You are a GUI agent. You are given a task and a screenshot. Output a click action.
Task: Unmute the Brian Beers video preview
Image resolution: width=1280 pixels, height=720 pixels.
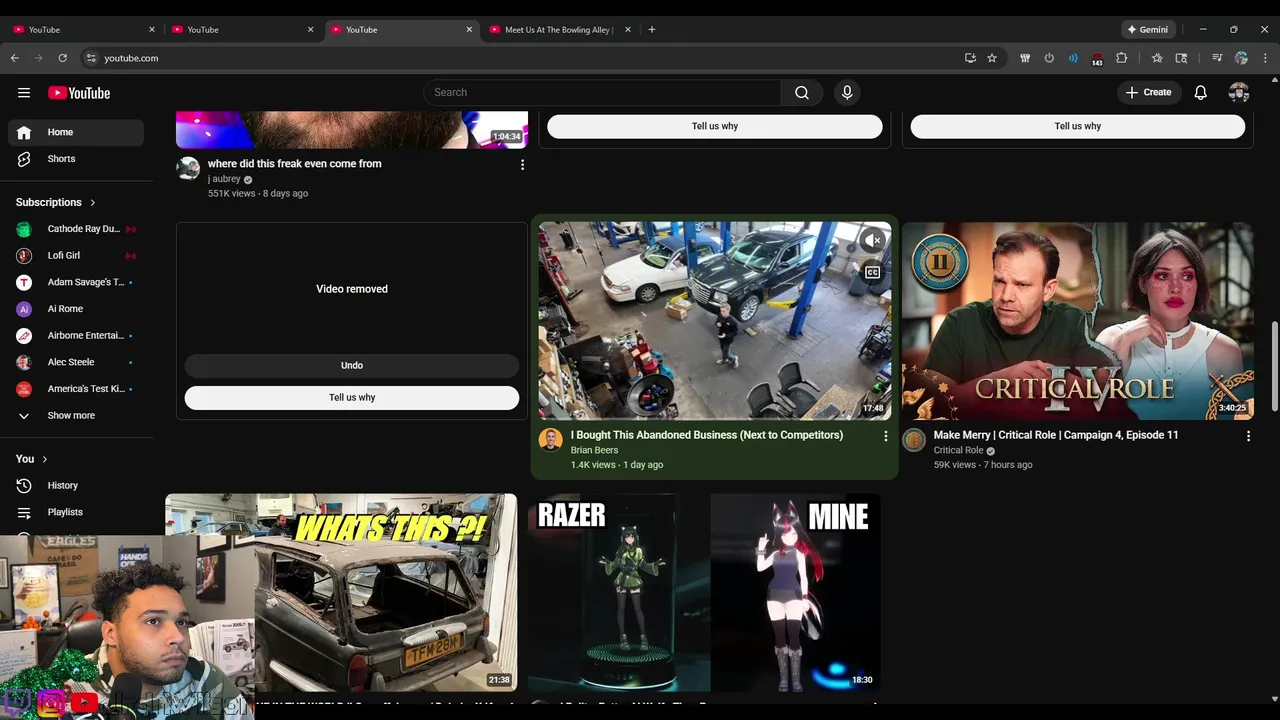873,240
